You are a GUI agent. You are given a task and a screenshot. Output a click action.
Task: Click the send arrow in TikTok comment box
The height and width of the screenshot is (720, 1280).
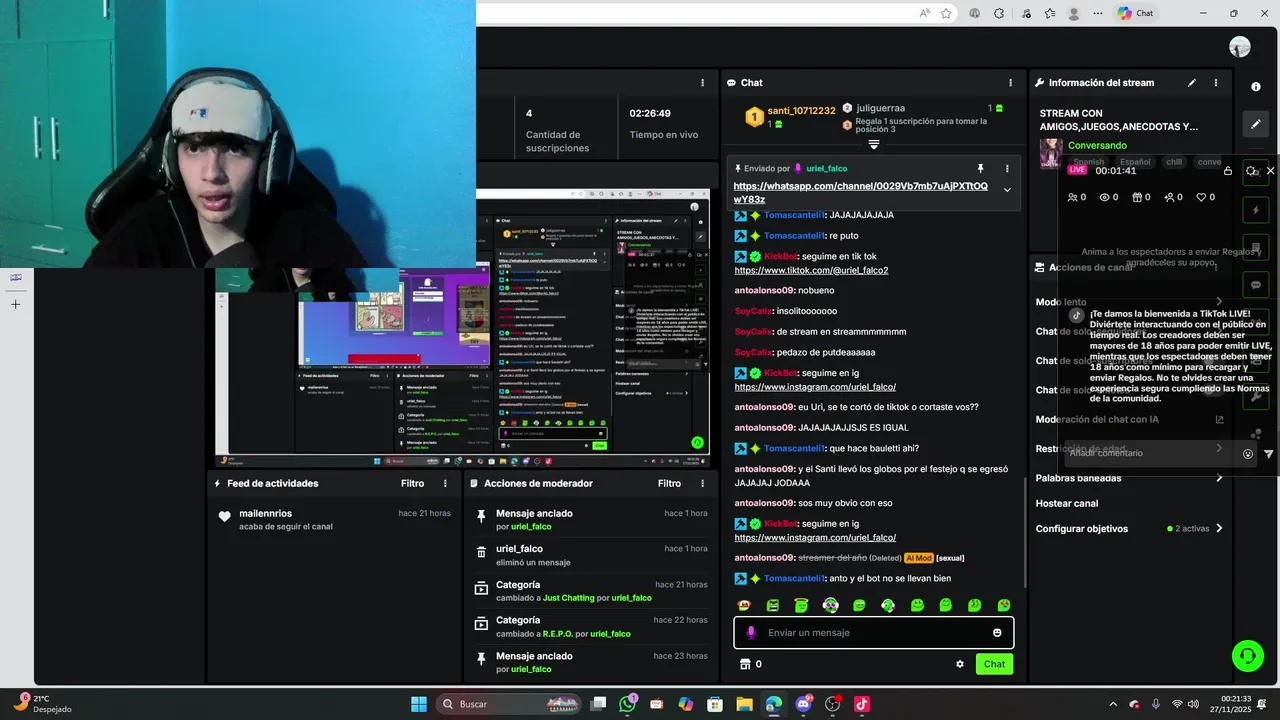pyautogui.click(x=1269, y=454)
